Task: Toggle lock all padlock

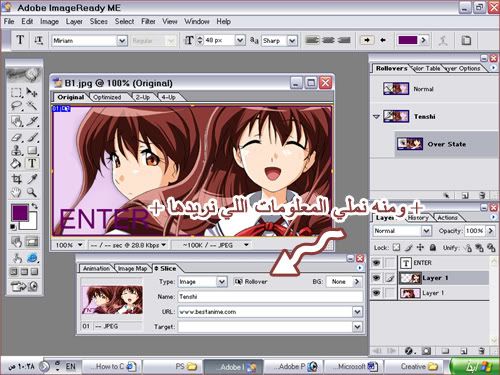Action: coord(433,247)
